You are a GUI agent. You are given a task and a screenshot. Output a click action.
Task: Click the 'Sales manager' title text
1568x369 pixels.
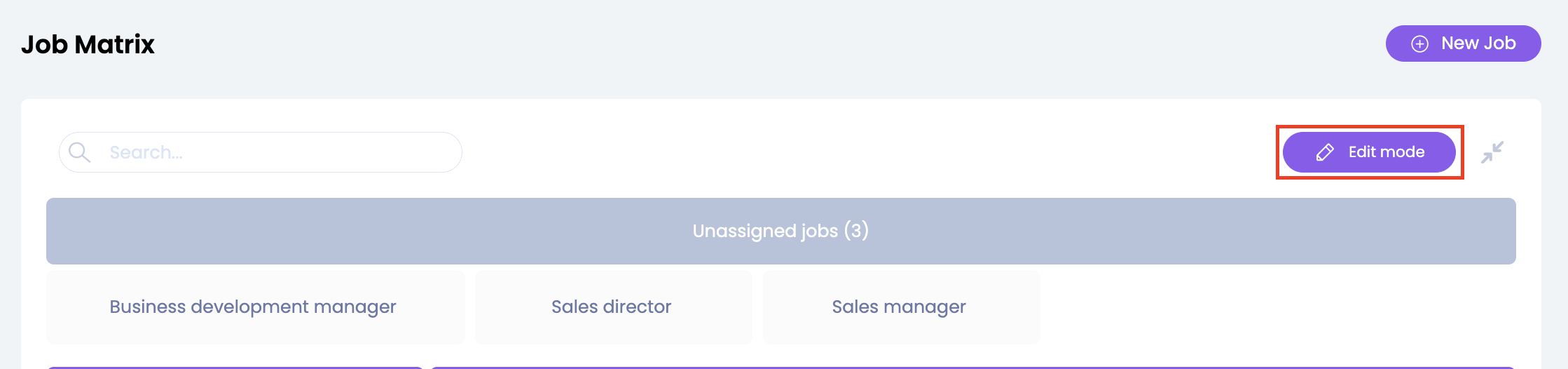tap(898, 307)
